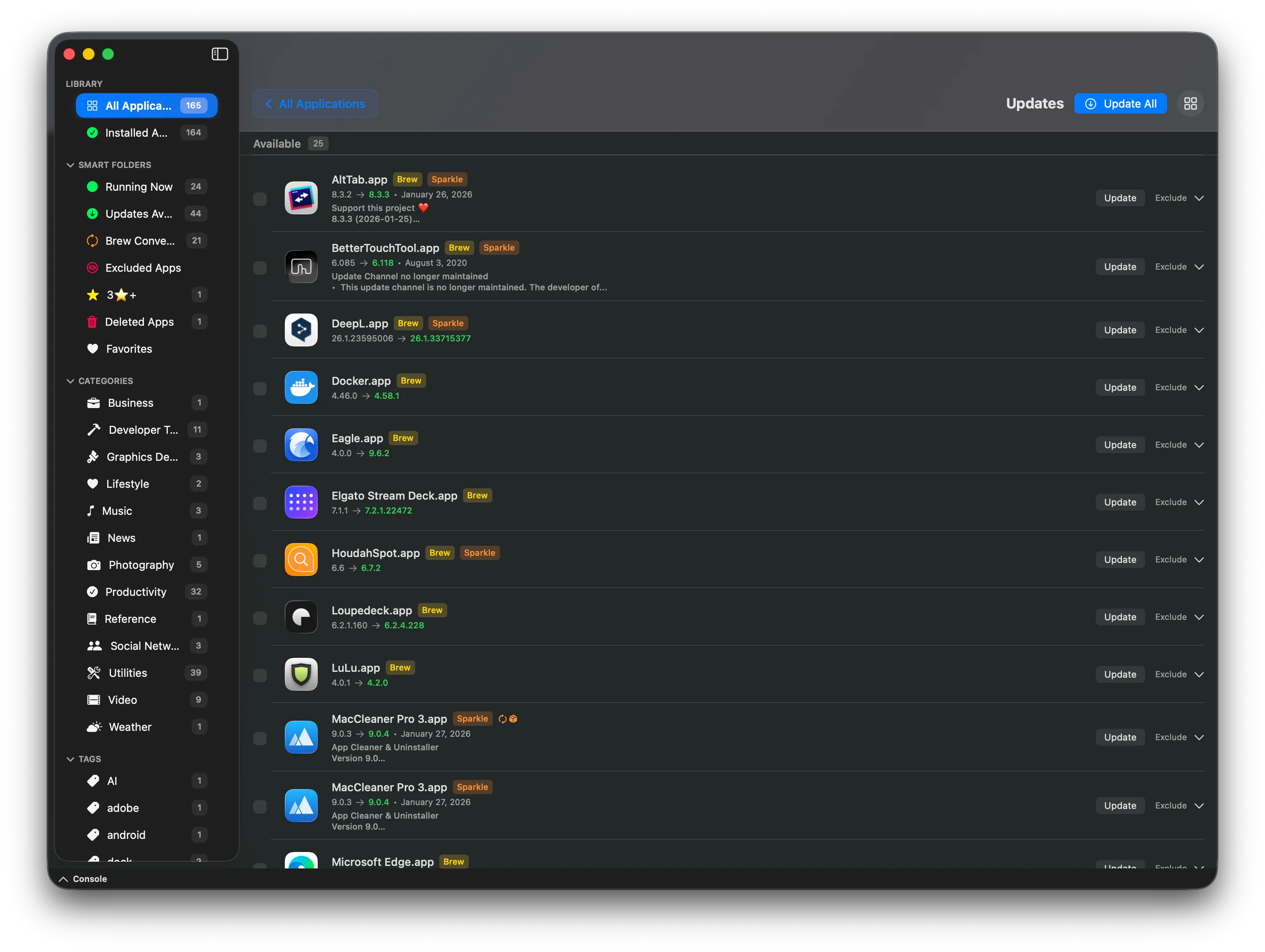This screenshot has height=952, width=1265.
Task: Open the Video category
Action: point(146,700)
